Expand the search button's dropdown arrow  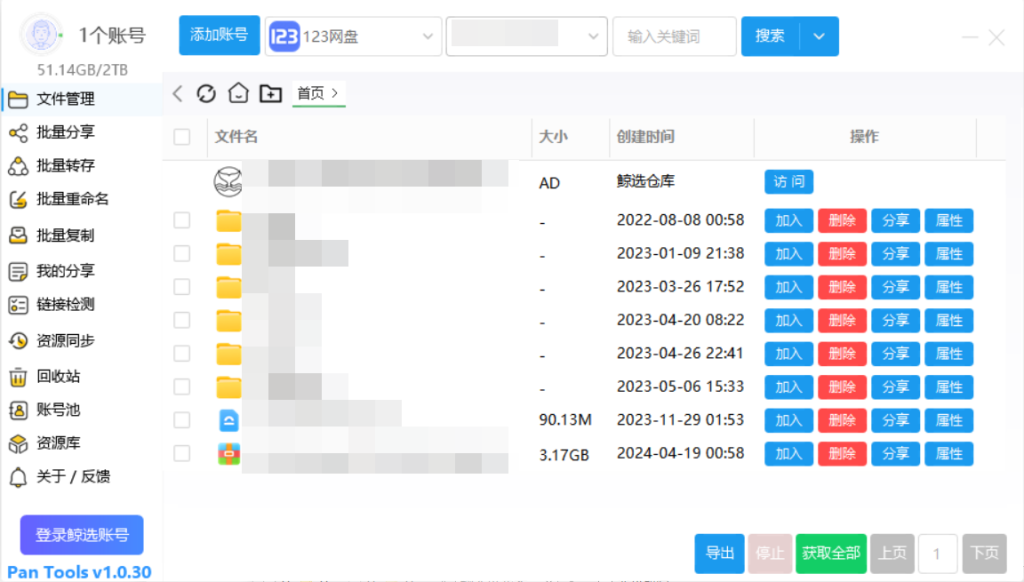(x=820, y=36)
